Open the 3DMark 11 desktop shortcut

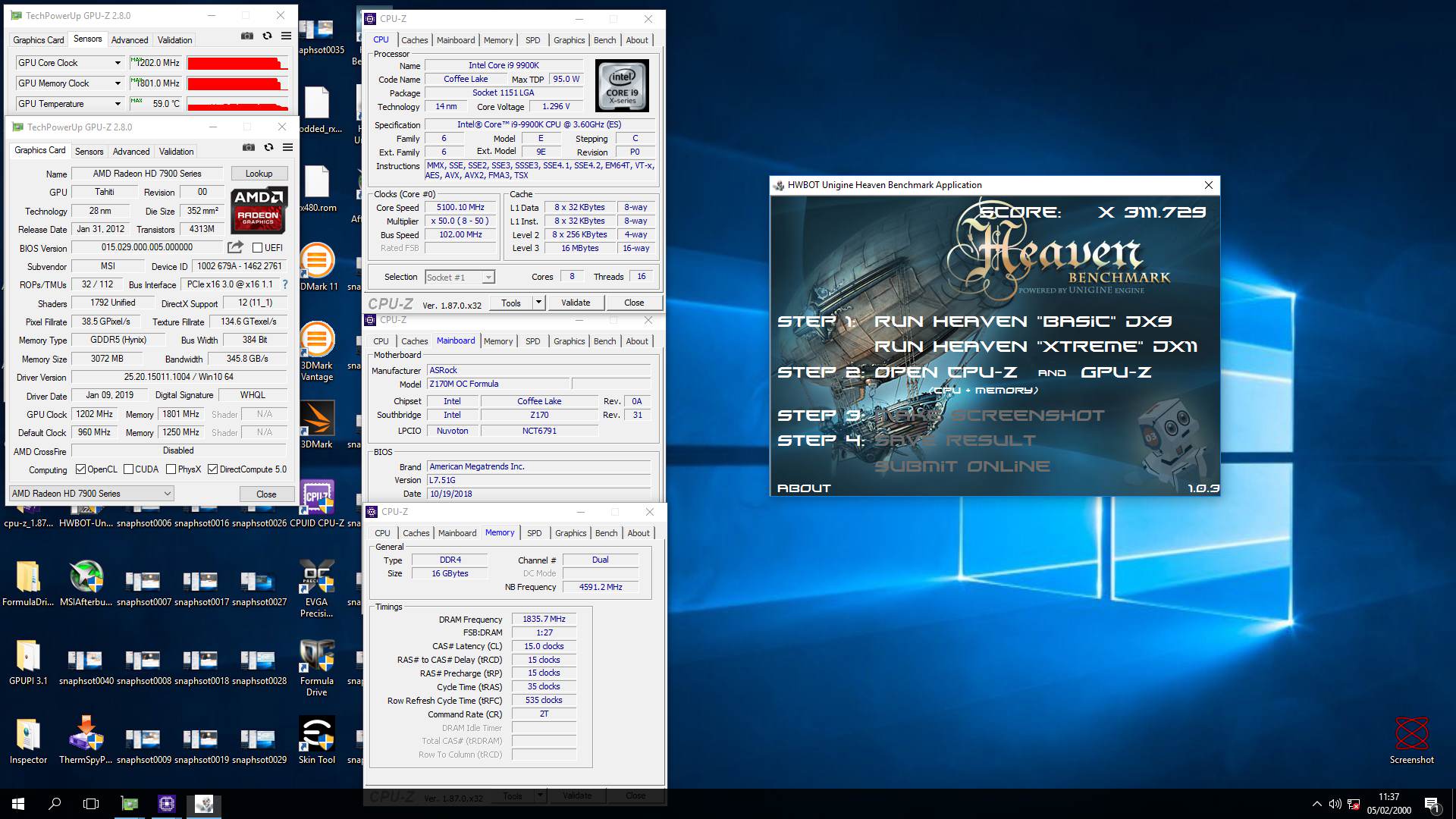(318, 267)
